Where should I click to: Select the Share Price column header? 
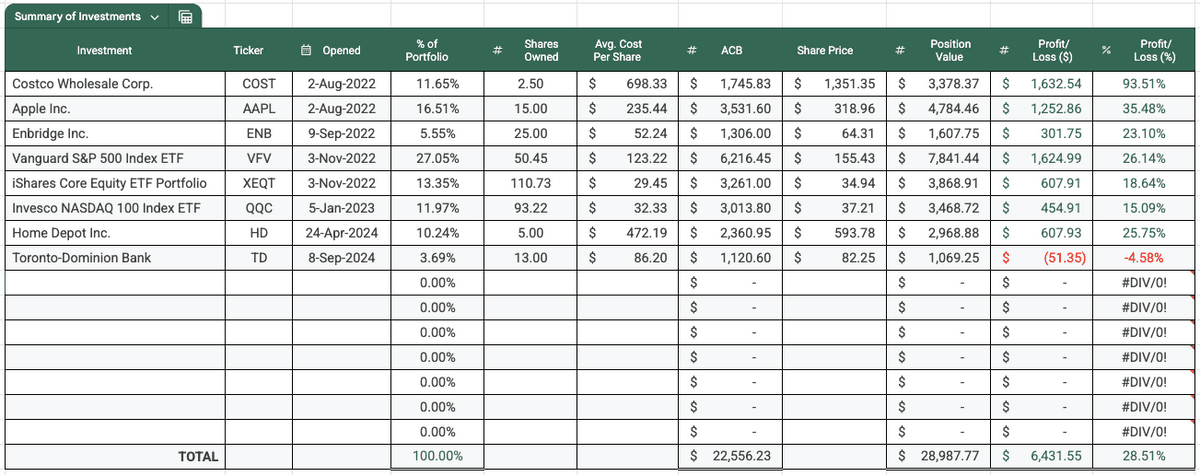point(824,50)
